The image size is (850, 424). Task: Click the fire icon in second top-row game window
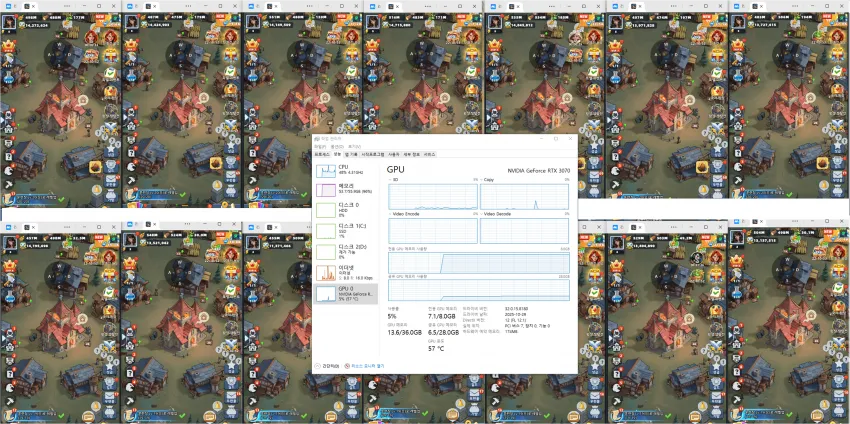(x=216, y=164)
